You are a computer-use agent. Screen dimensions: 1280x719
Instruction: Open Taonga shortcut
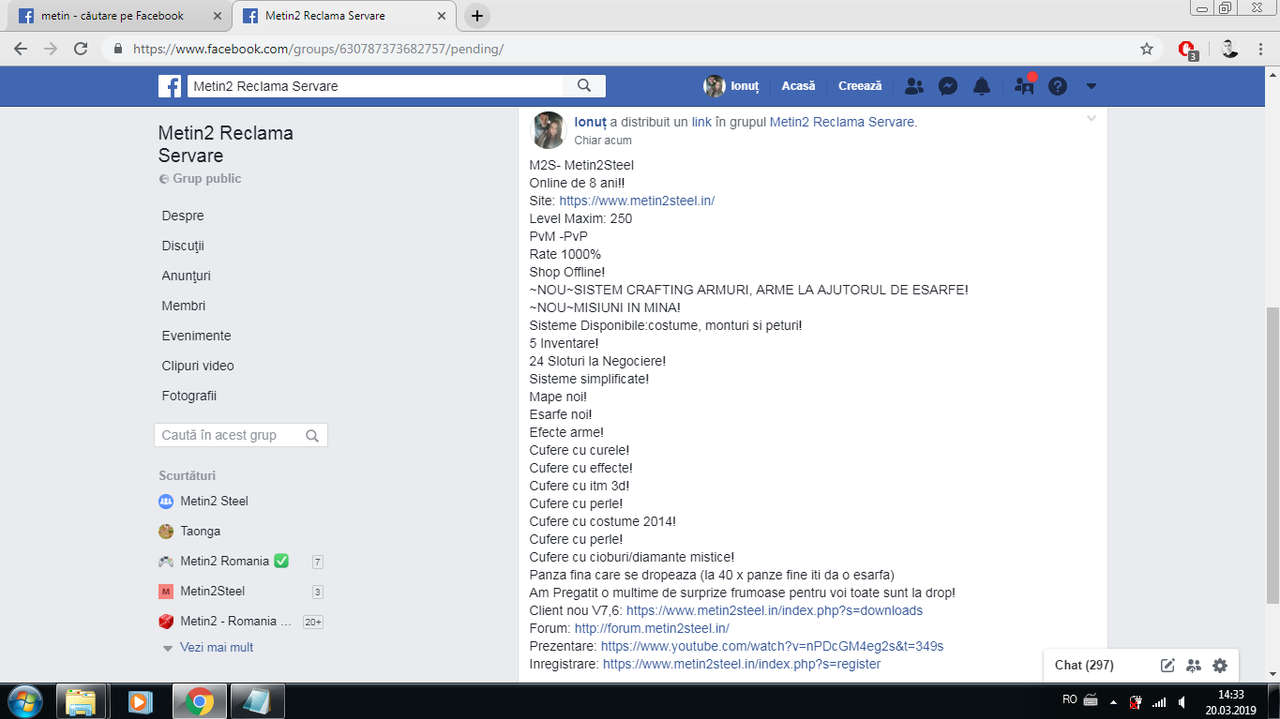coord(200,531)
